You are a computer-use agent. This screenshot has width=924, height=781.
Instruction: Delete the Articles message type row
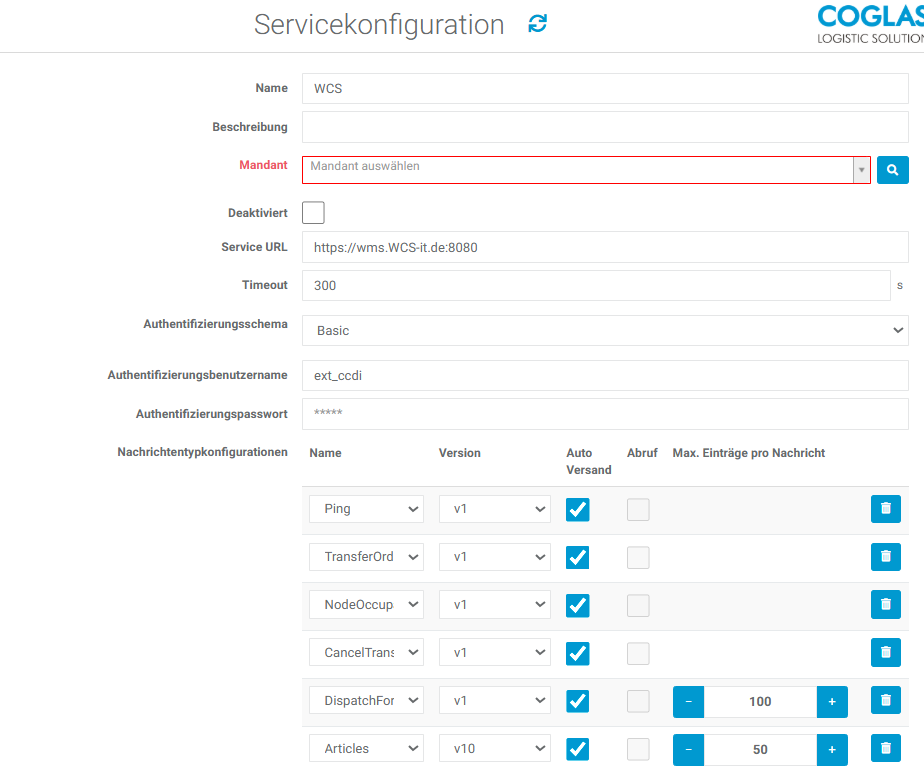[x=885, y=748]
